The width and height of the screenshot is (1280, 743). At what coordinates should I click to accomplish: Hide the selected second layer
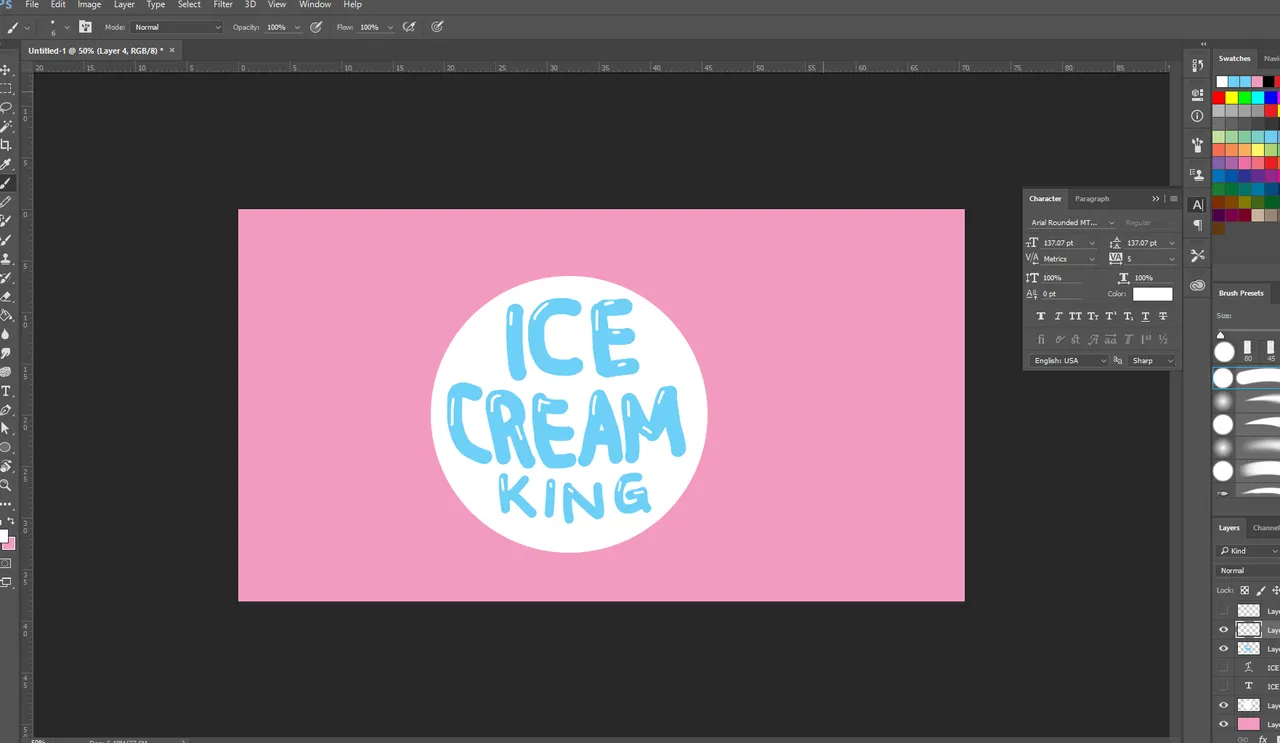(1223, 630)
